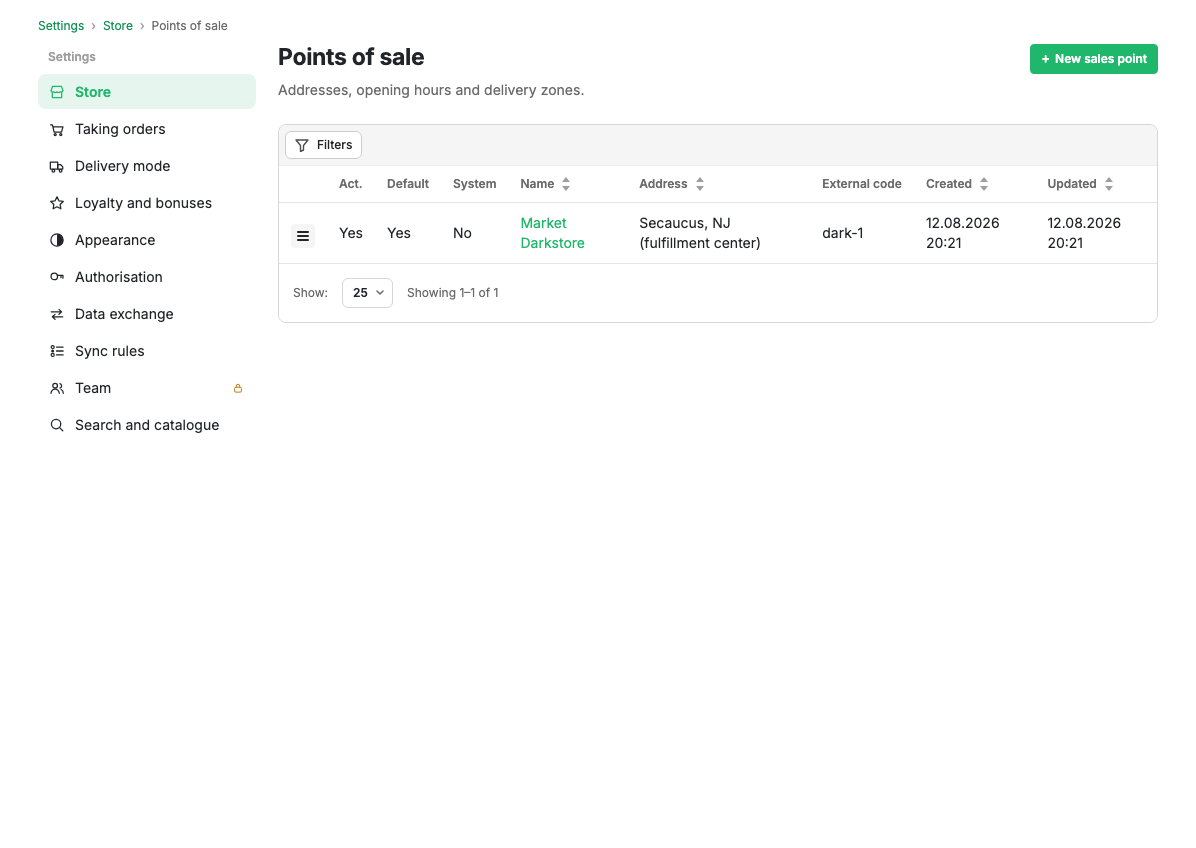The image size is (1196, 848).
Task: Click the funnel icon in Filters button
Action: 302,145
